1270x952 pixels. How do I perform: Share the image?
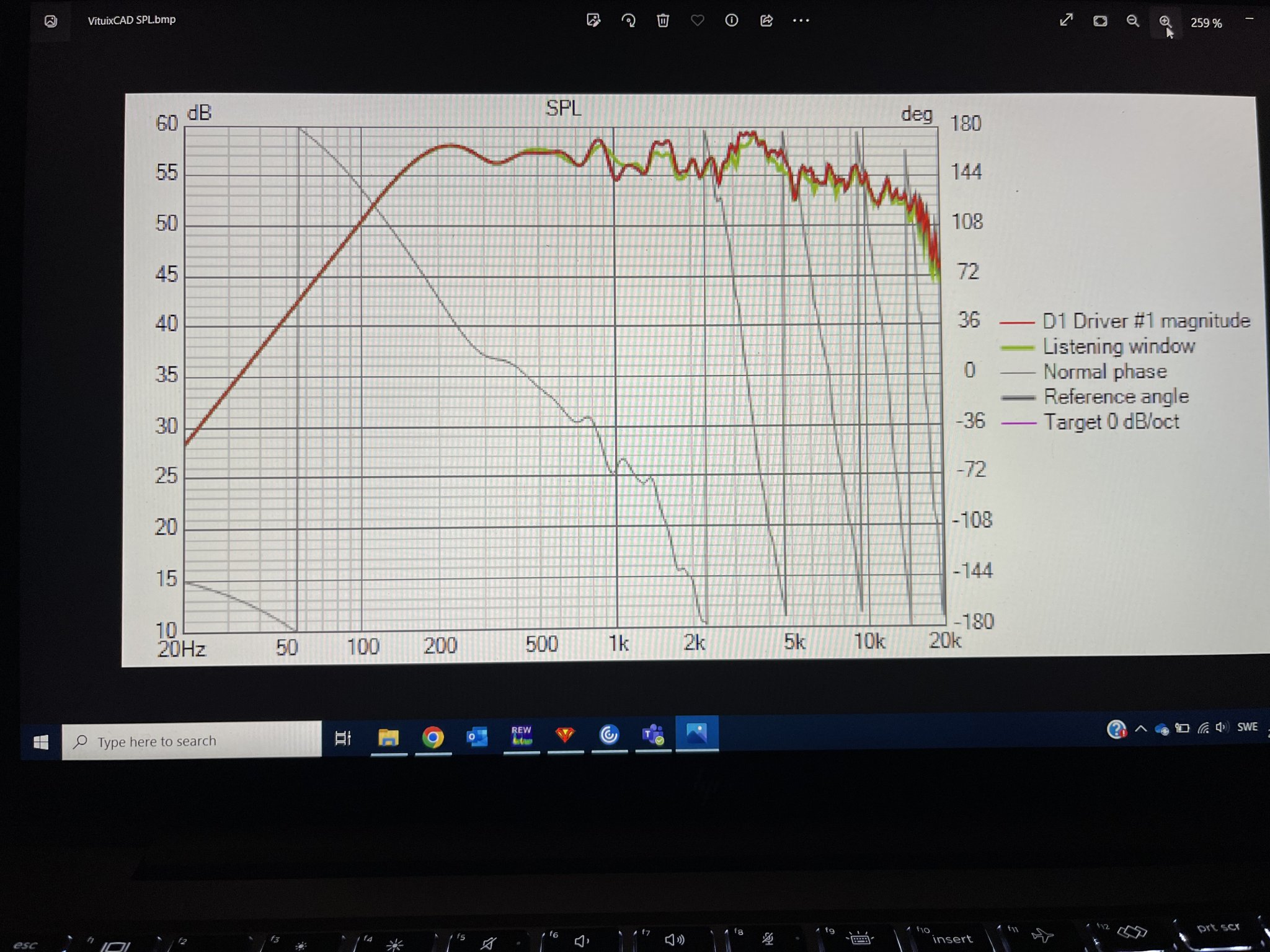pyautogui.click(x=766, y=20)
